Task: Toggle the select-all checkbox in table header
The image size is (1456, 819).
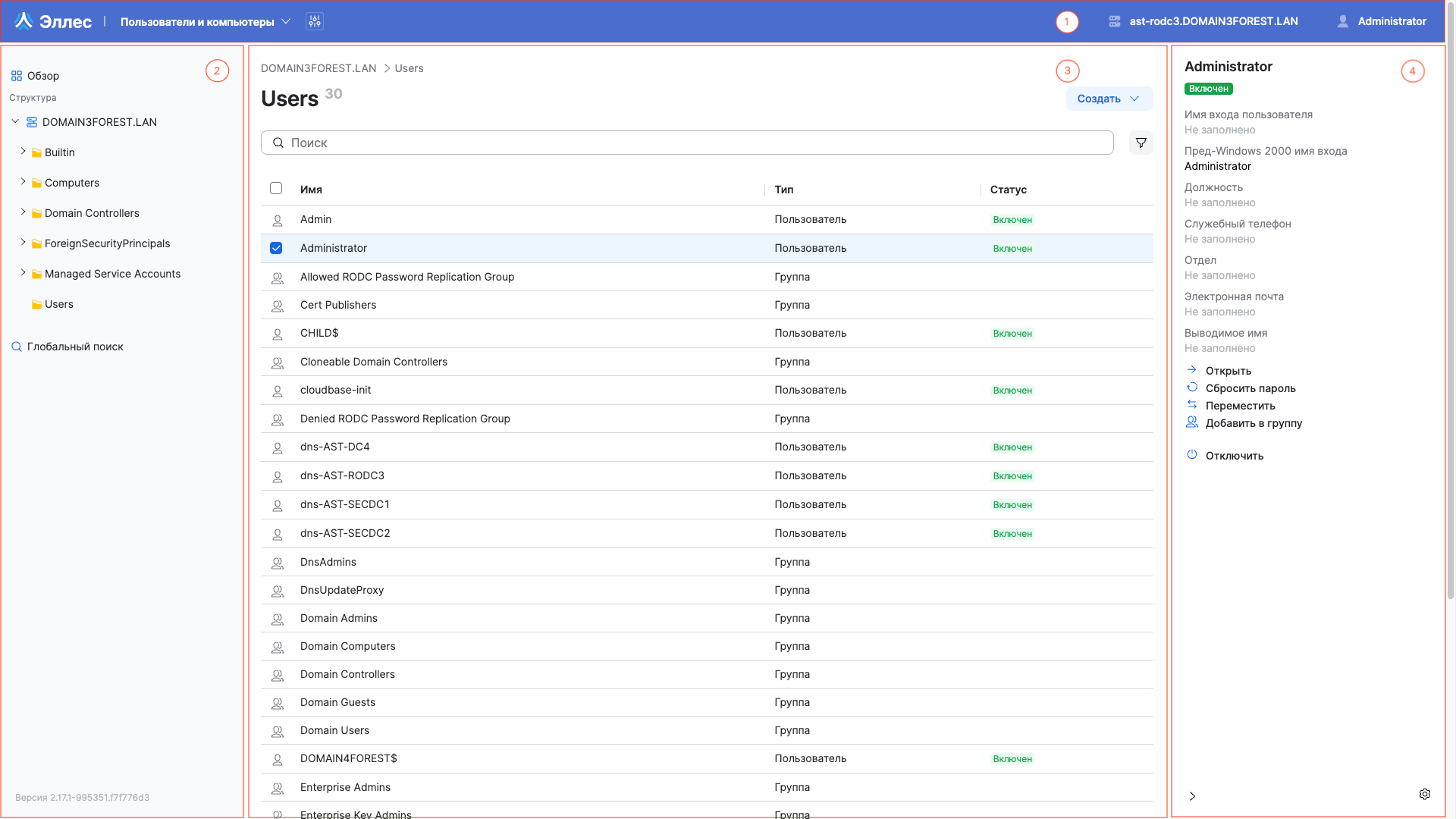Action: click(276, 188)
